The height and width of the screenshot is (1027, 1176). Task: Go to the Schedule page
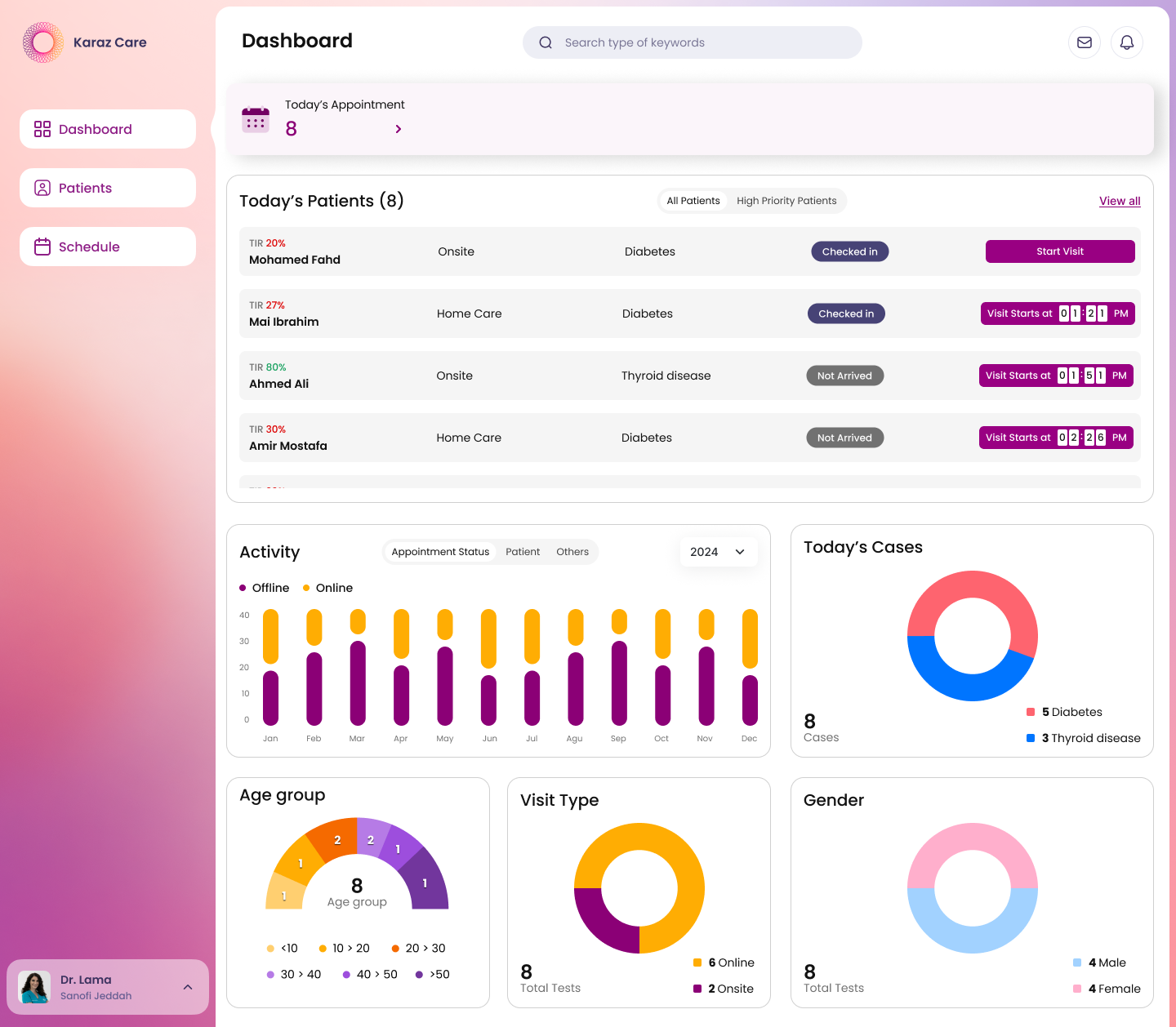(x=108, y=247)
